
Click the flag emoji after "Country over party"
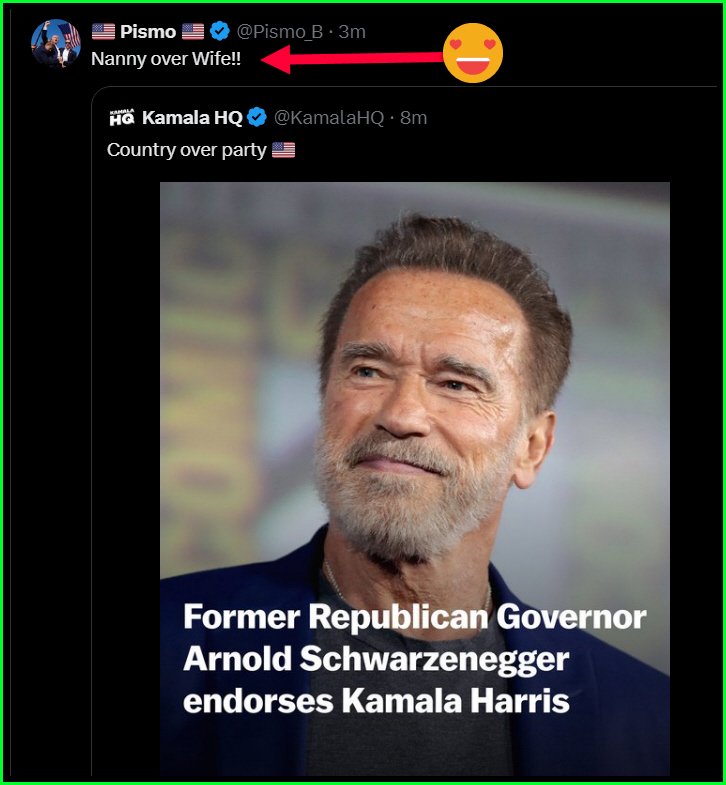284,150
